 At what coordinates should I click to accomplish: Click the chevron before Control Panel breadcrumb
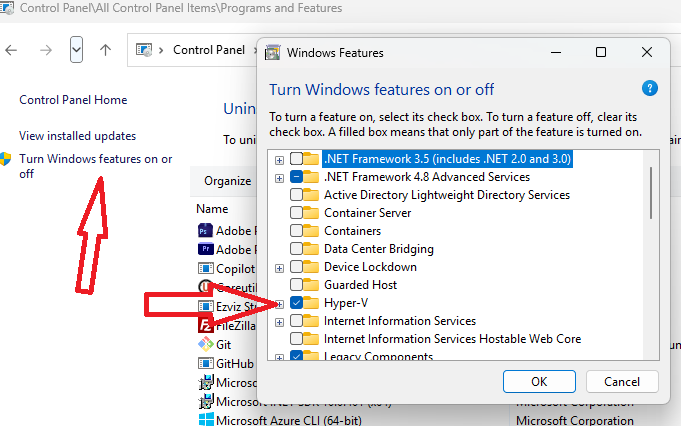pos(161,50)
